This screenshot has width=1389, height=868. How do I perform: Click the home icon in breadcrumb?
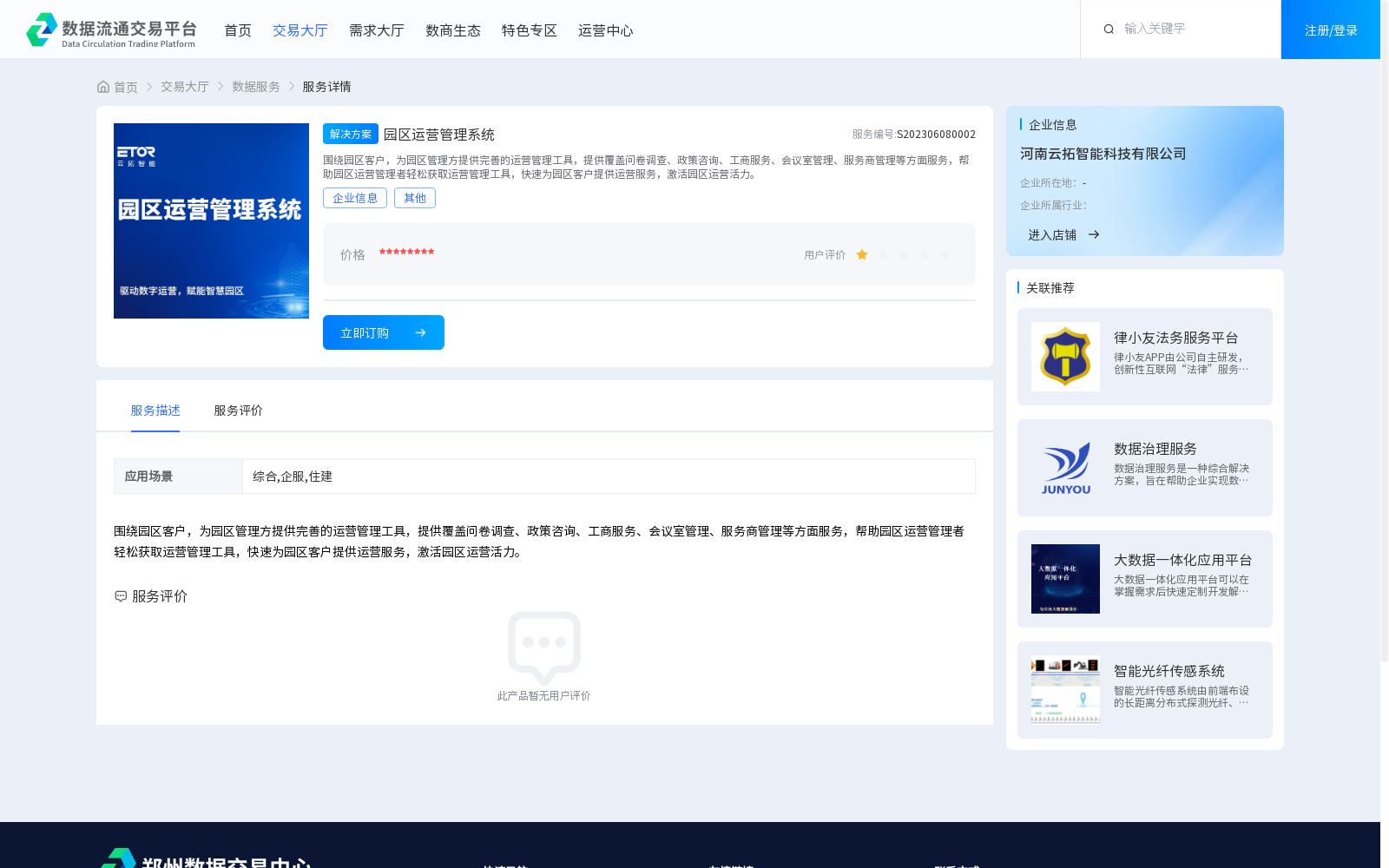103,87
